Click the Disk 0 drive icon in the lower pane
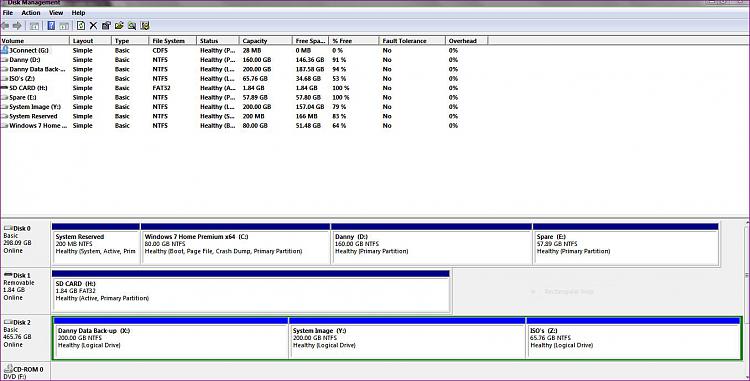This screenshot has height=381, width=750. pyautogui.click(x=8, y=229)
